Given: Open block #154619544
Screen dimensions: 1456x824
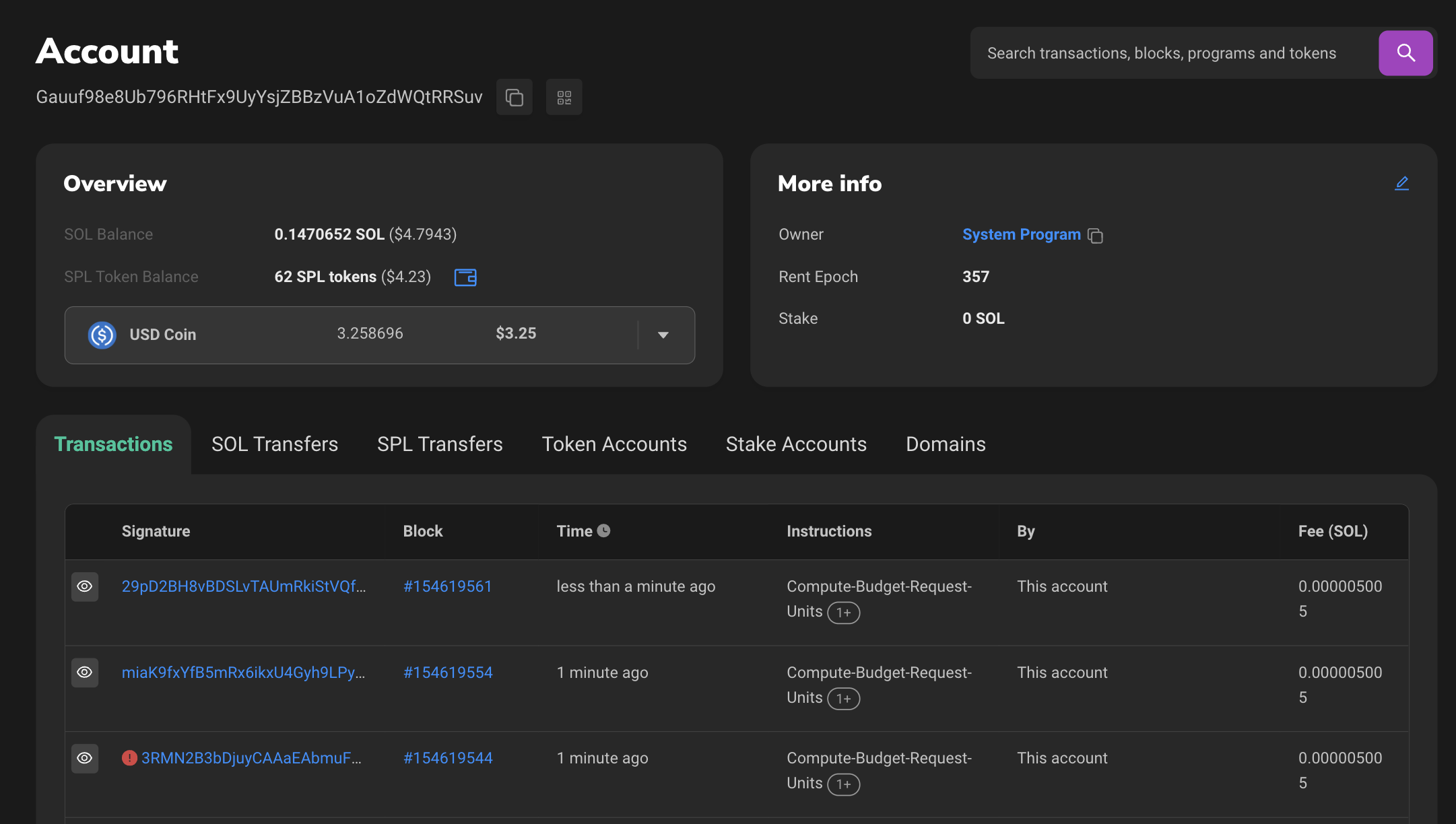Looking at the screenshot, I should 448,758.
